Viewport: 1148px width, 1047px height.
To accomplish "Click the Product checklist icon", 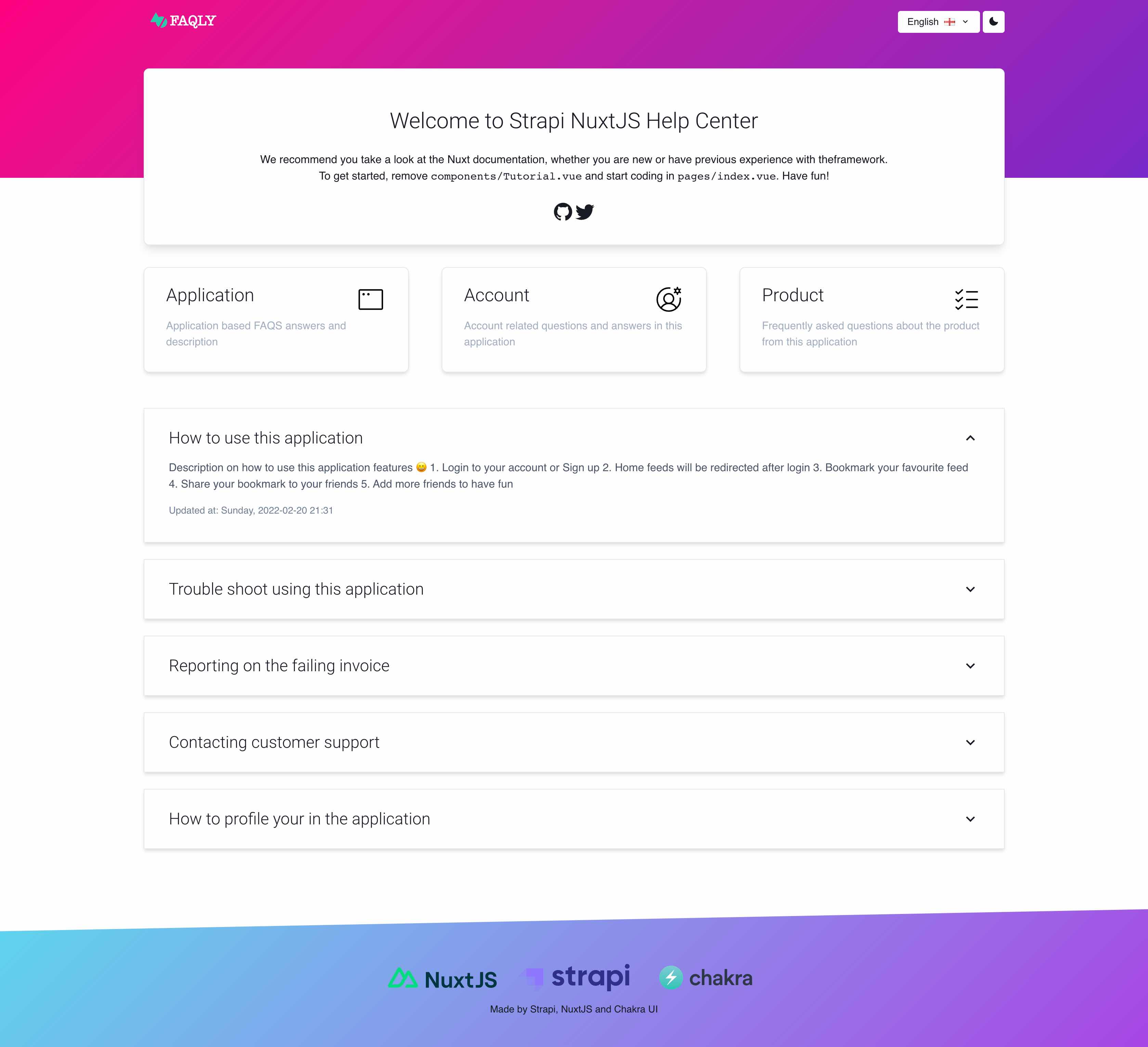I will coord(966,298).
